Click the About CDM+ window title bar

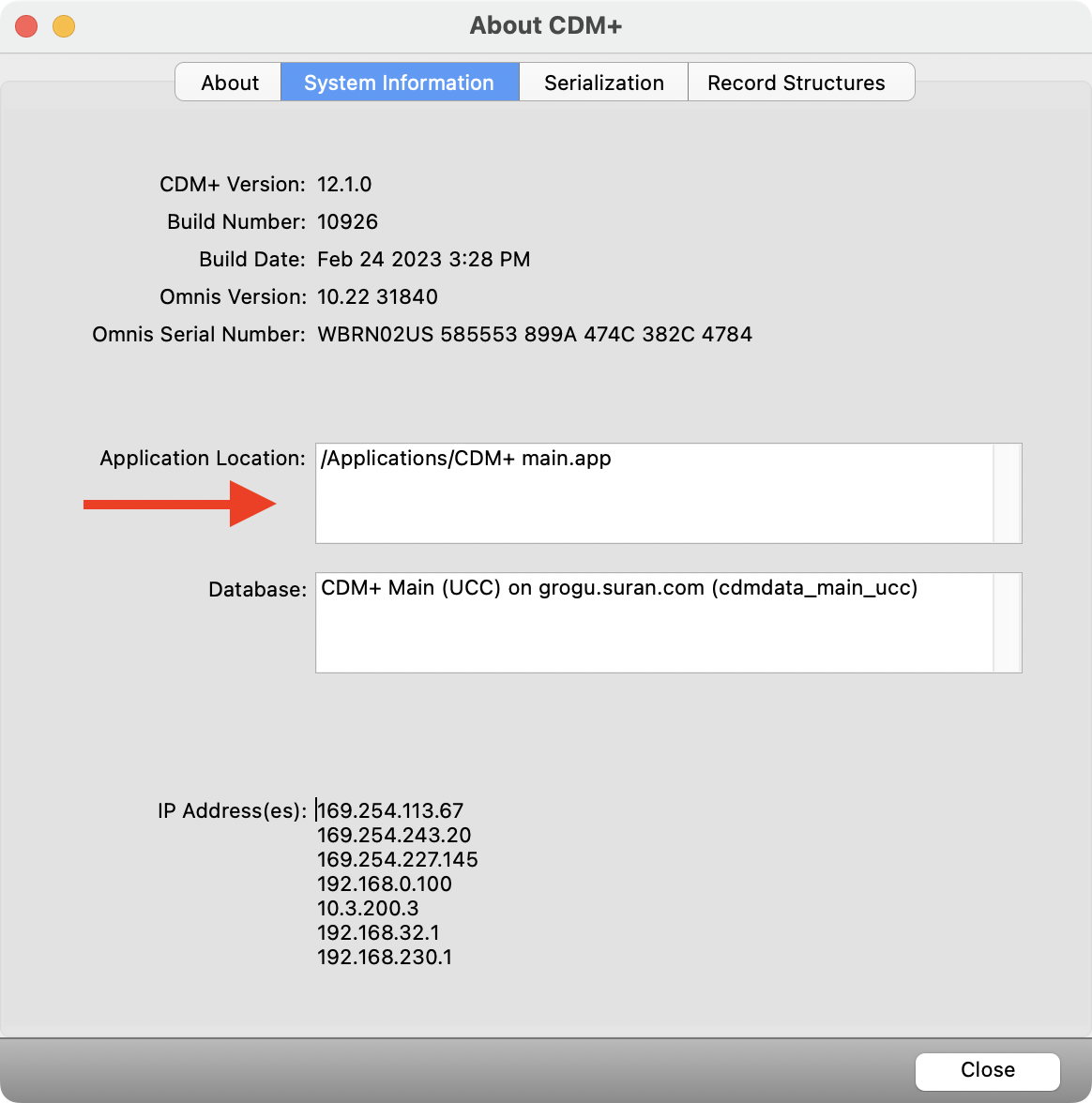(x=546, y=25)
